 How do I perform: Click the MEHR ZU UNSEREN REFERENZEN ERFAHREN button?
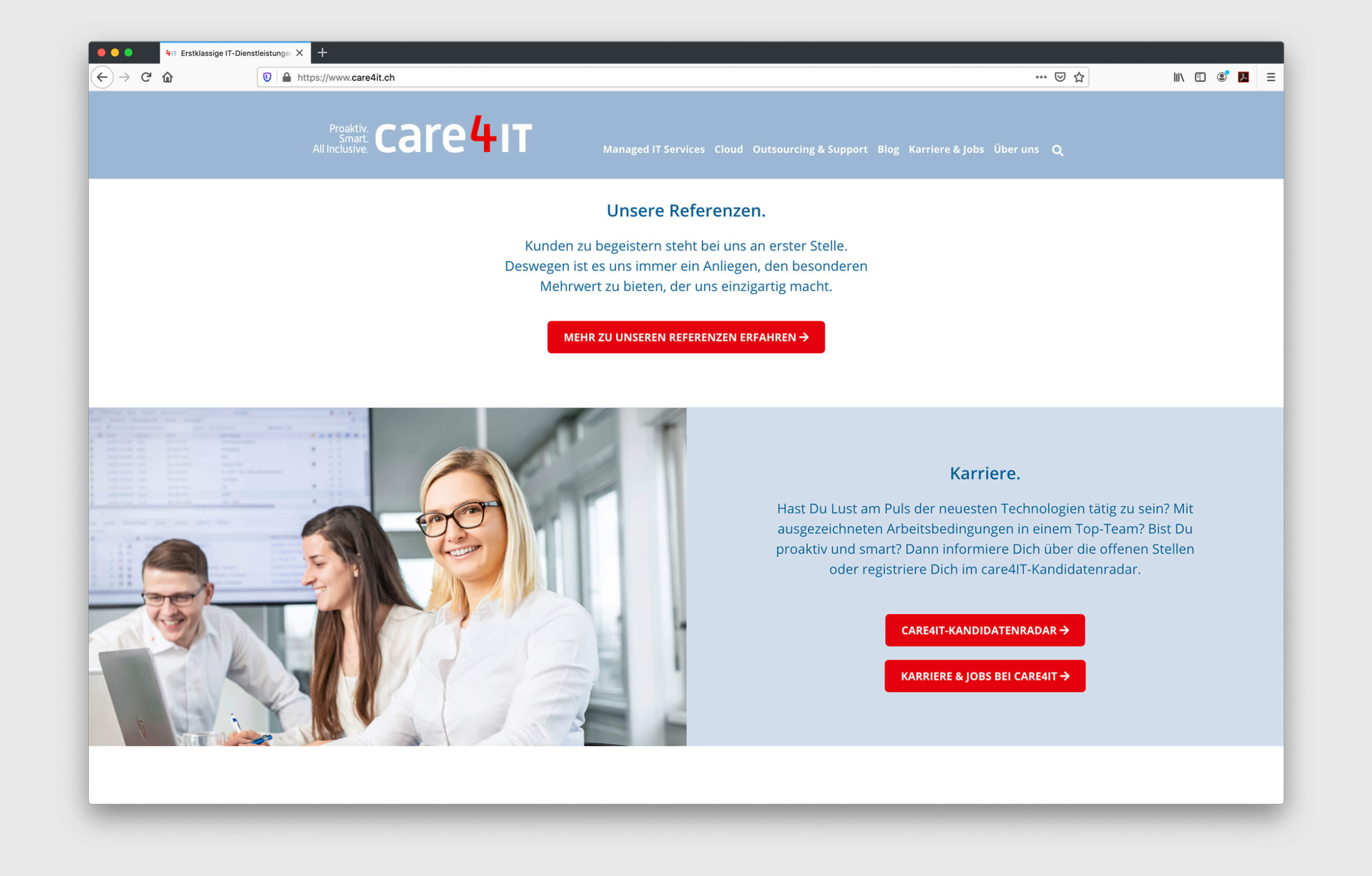click(686, 337)
